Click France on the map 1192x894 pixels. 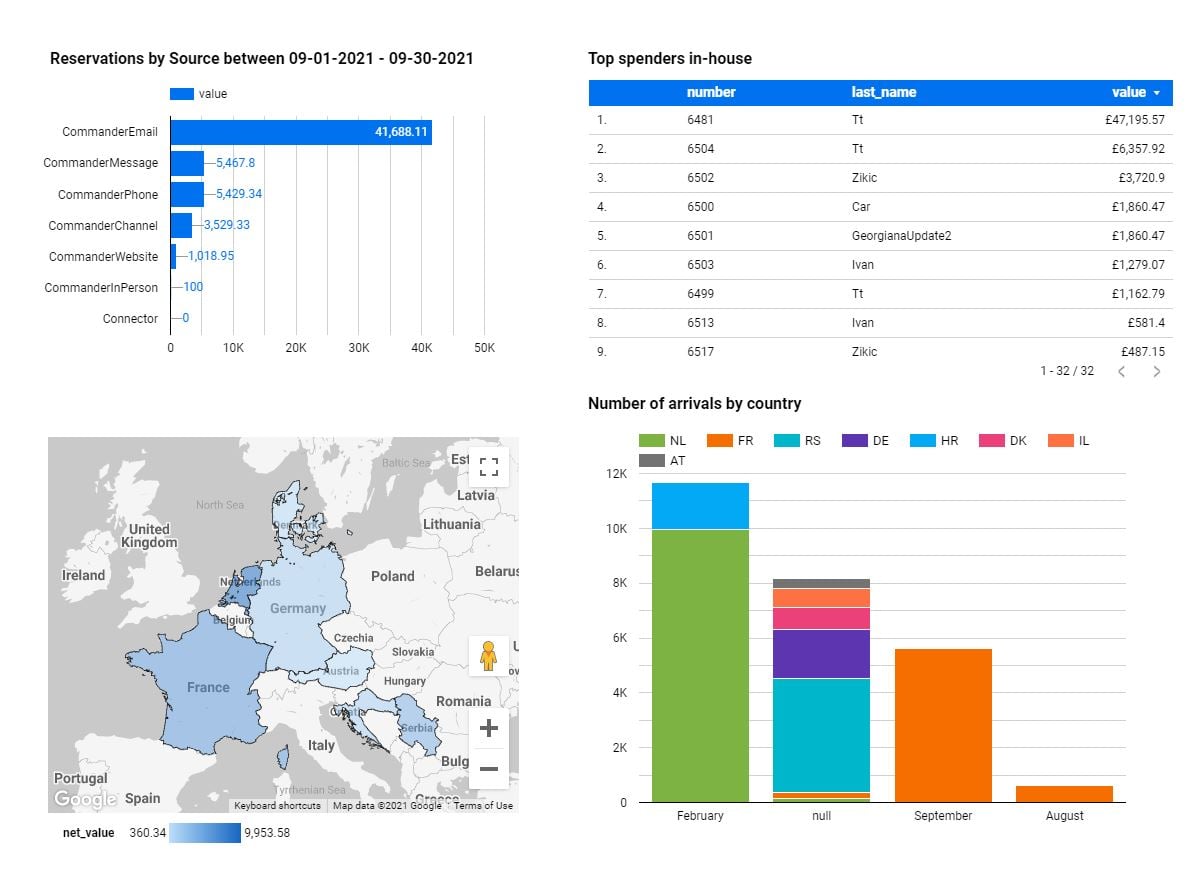click(x=207, y=687)
